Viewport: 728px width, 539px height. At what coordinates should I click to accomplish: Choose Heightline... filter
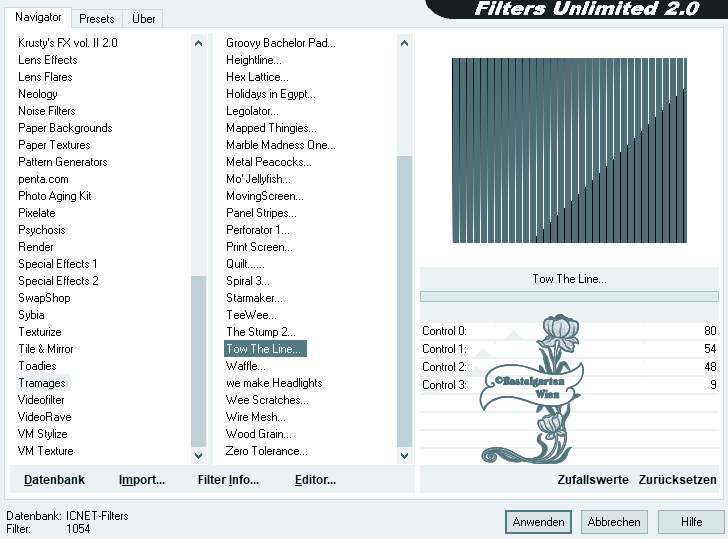tap(254, 60)
